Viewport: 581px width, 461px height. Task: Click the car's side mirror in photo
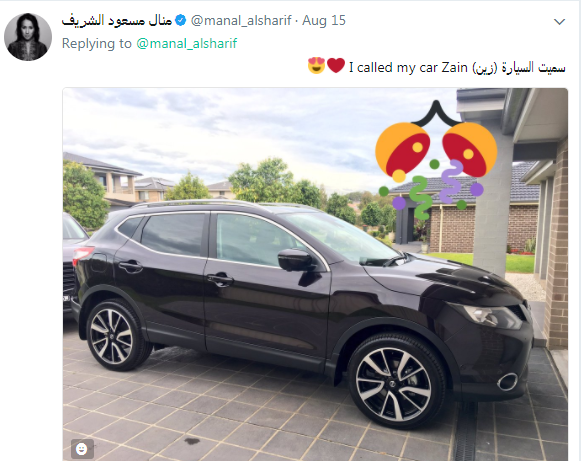(x=295, y=259)
